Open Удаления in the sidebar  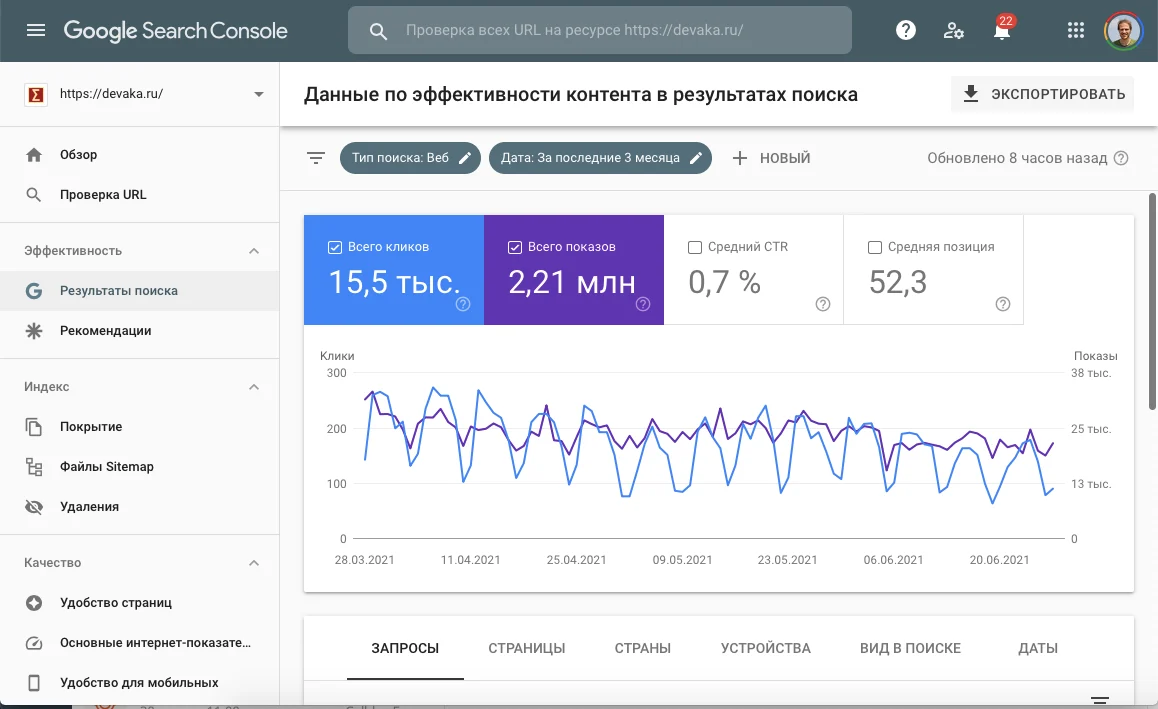pyautogui.click(x=140, y=507)
